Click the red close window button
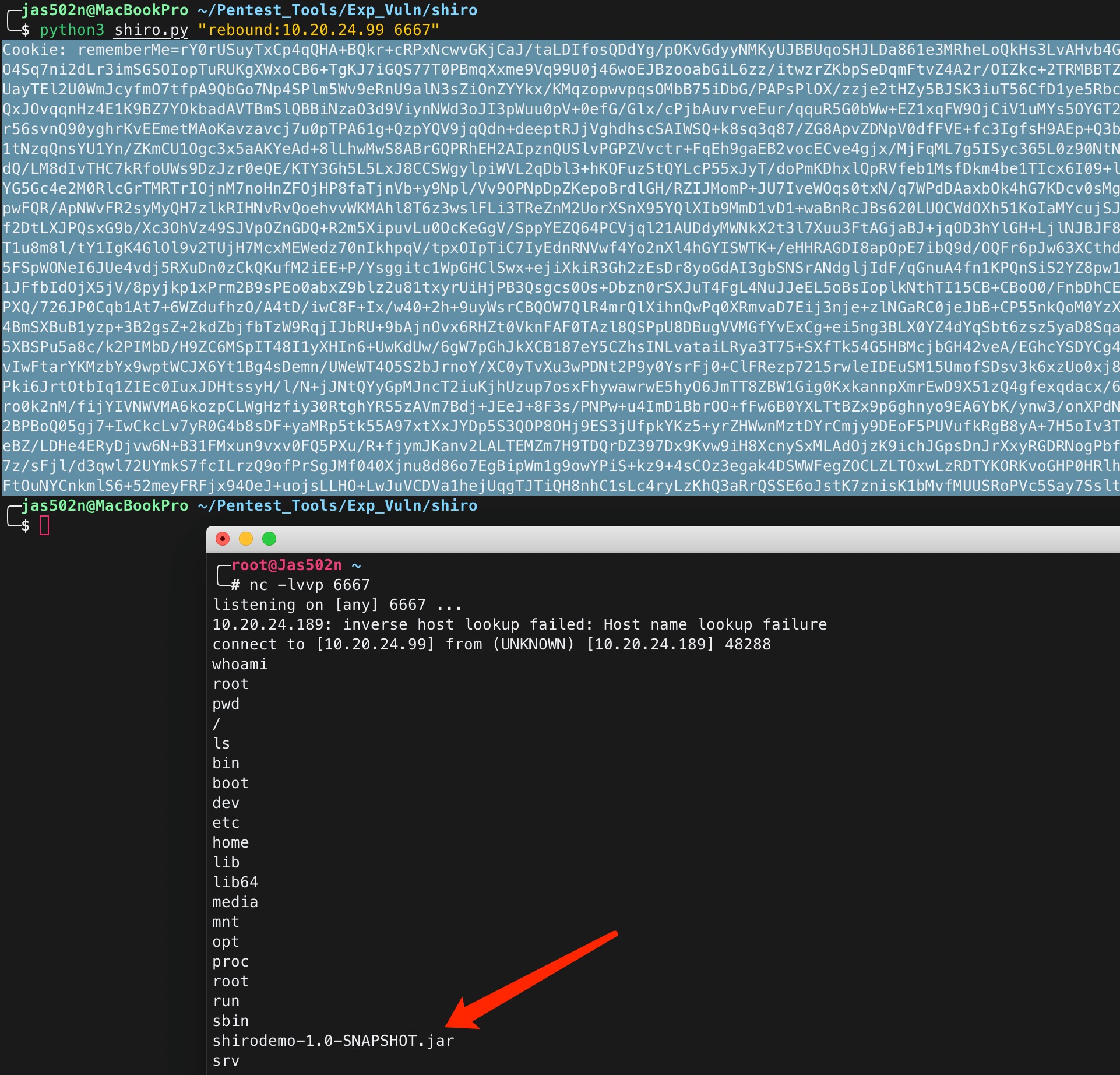Viewport: 1120px width, 1075px height. click(222, 539)
